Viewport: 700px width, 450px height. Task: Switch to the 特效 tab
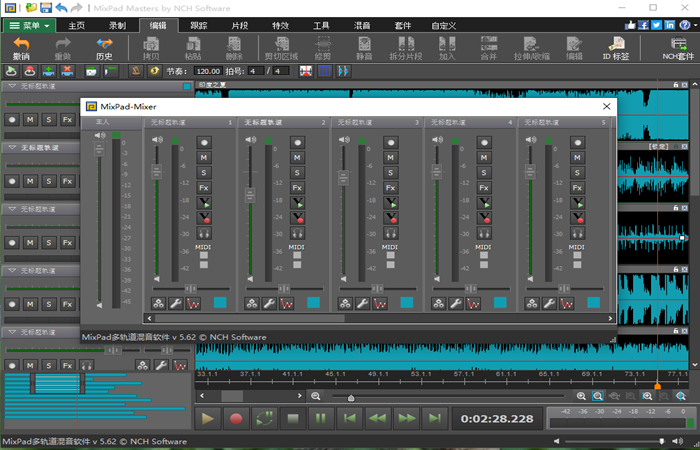pyautogui.click(x=281, y=26)
